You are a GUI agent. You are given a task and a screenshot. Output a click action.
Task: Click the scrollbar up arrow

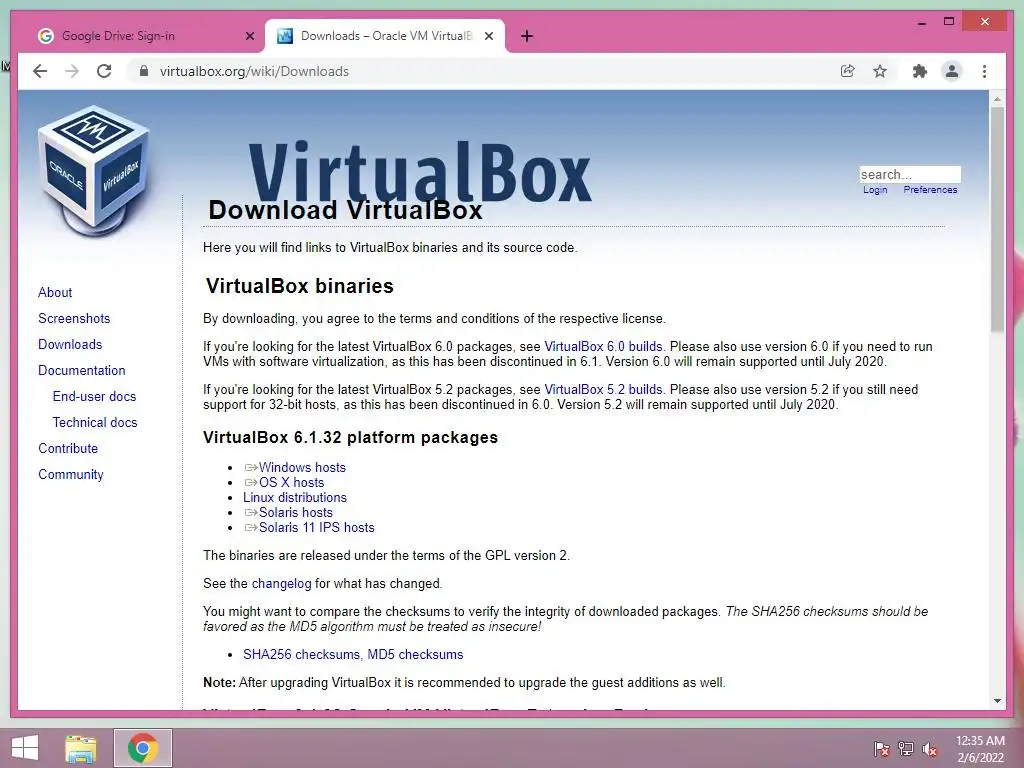click(x=997, y=99)
